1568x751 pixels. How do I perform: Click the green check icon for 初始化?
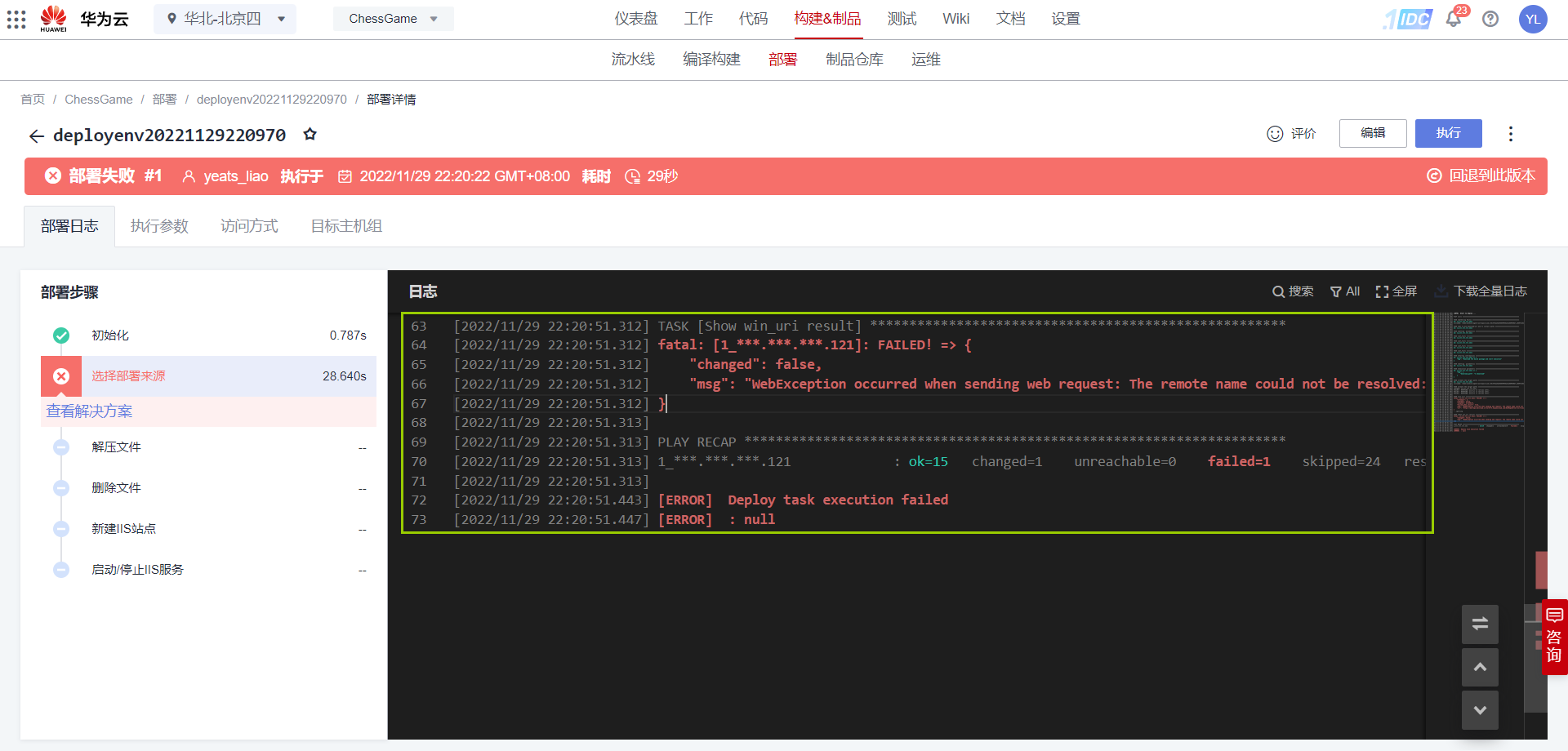tap(61, 336)
